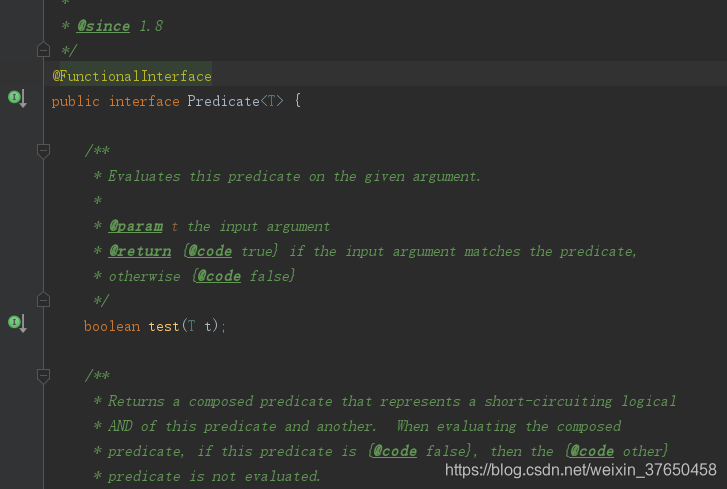Click the 'short-circuiting' word in comment

pyautogui.click(x=548, y=401)
